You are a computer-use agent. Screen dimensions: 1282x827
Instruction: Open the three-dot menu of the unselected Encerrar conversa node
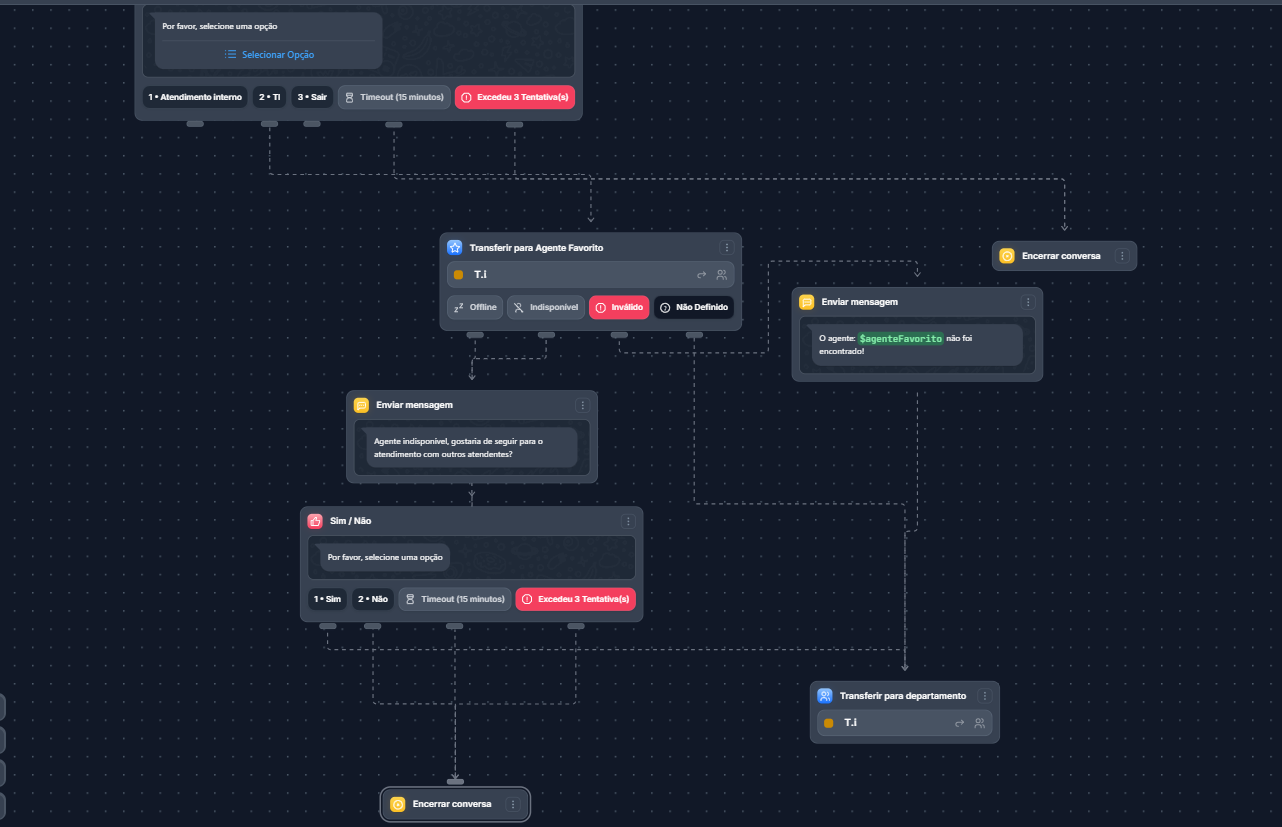1122,256
